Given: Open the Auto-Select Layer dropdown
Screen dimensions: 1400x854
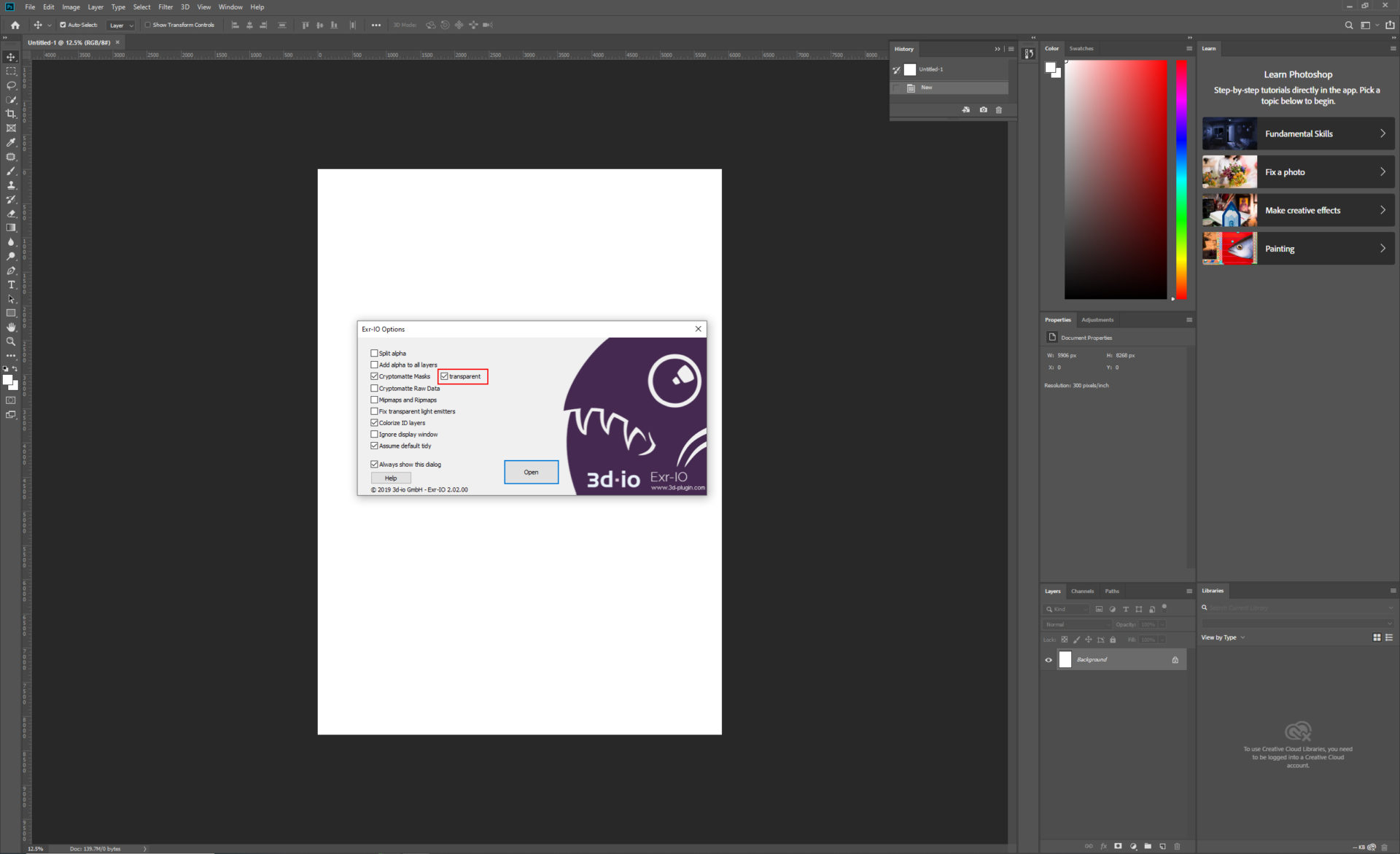Looking at the screenshot, I should [121, 26].
